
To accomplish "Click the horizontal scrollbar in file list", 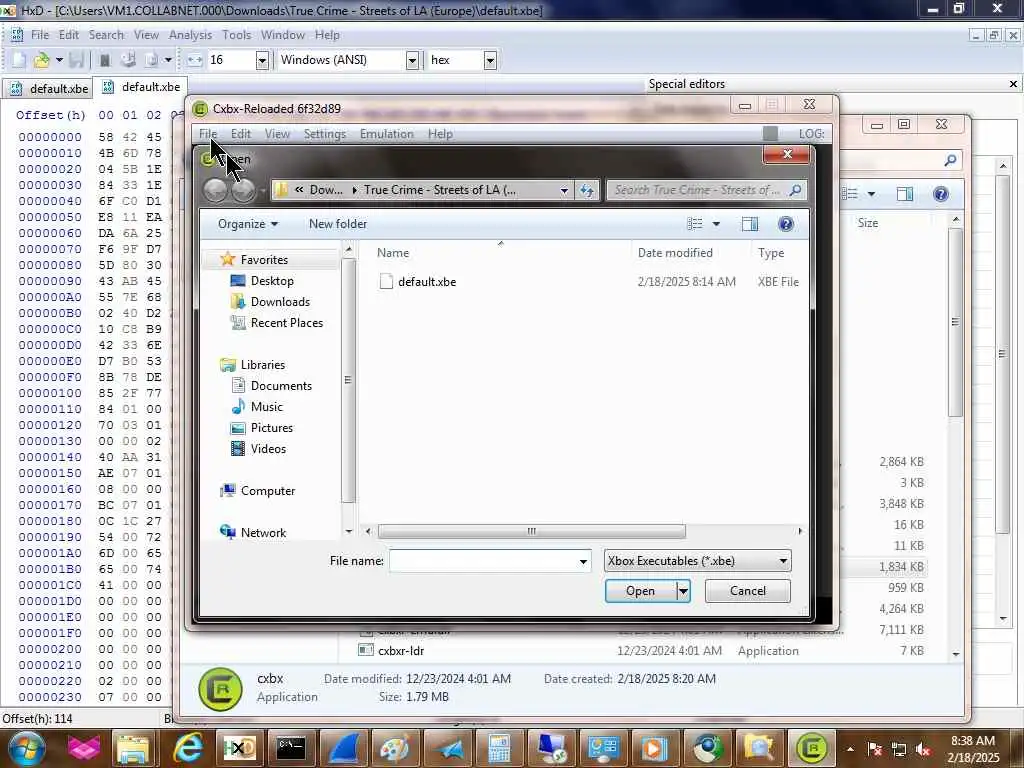I will pyautogui.click(x=532, y=532).
